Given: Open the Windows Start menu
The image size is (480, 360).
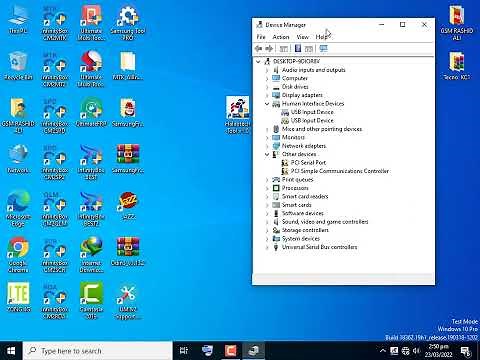Looking at the screenshot, I should tap(11, 351).
